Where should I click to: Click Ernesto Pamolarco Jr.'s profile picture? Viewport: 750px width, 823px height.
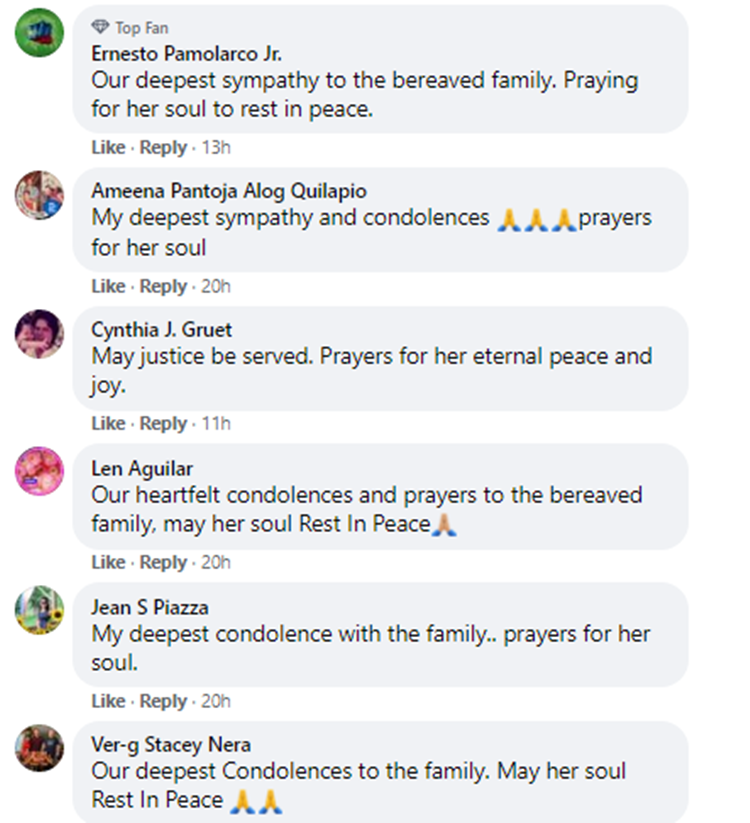coord(39,34)
